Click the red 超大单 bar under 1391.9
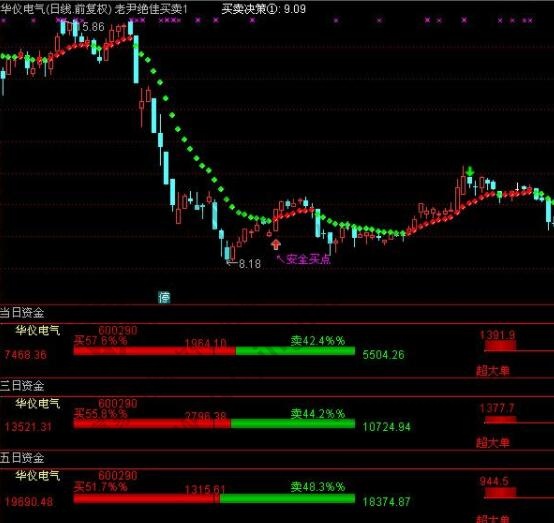 click(500, 346)
